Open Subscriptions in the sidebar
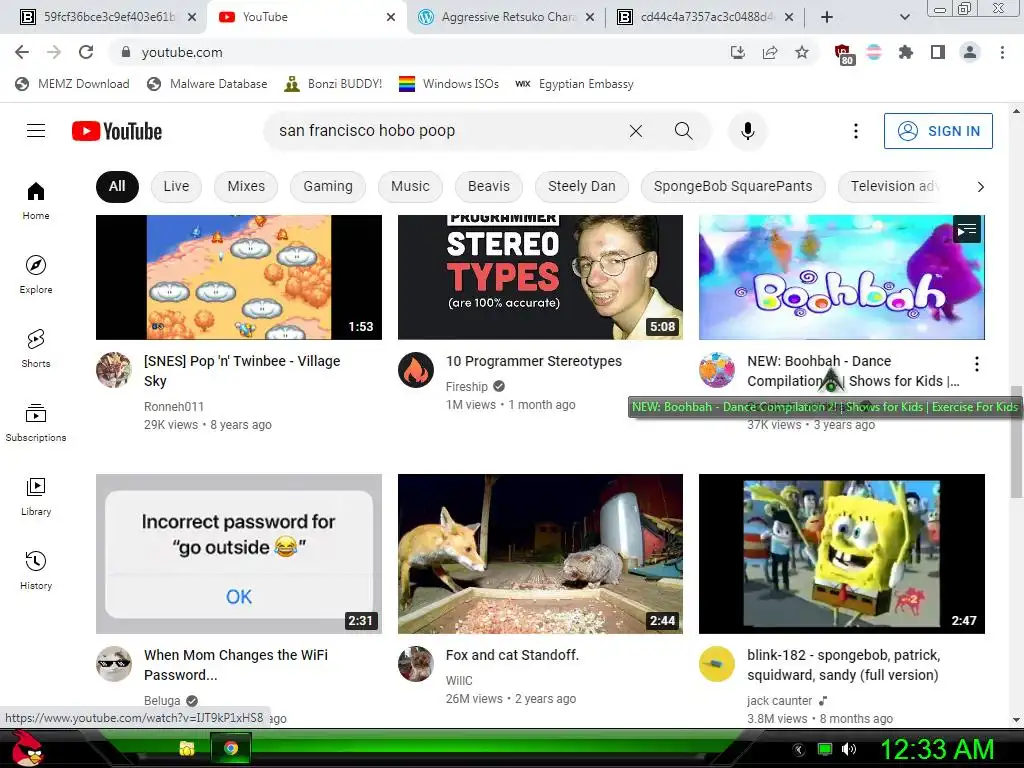This screenshot has height=768, width=1024. 36,423
